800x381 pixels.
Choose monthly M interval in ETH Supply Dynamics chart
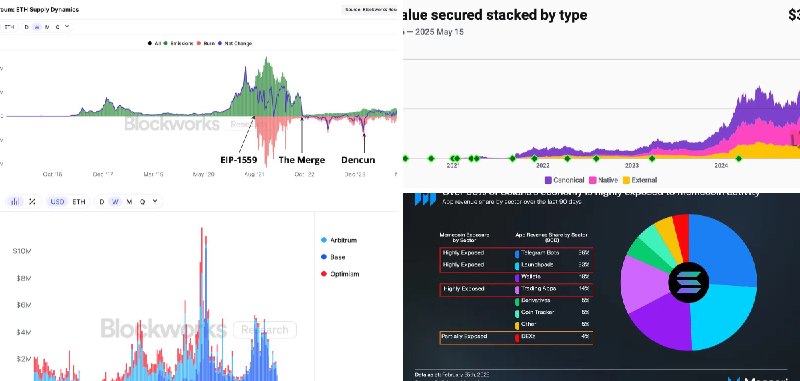point(47,27)
